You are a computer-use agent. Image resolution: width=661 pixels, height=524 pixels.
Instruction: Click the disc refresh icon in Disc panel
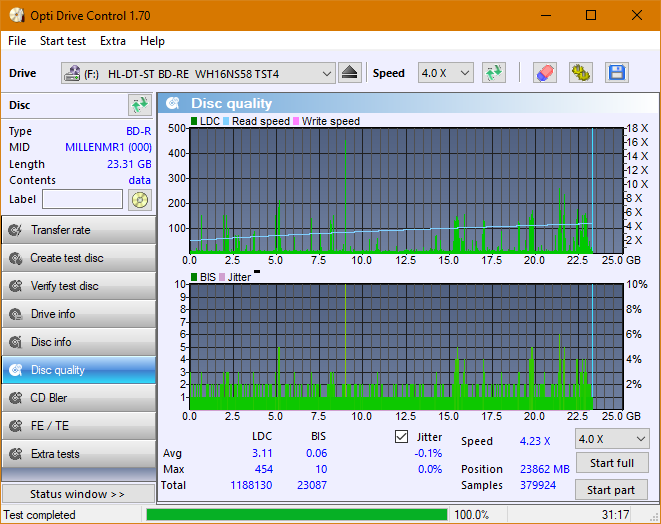pos(139,105)
